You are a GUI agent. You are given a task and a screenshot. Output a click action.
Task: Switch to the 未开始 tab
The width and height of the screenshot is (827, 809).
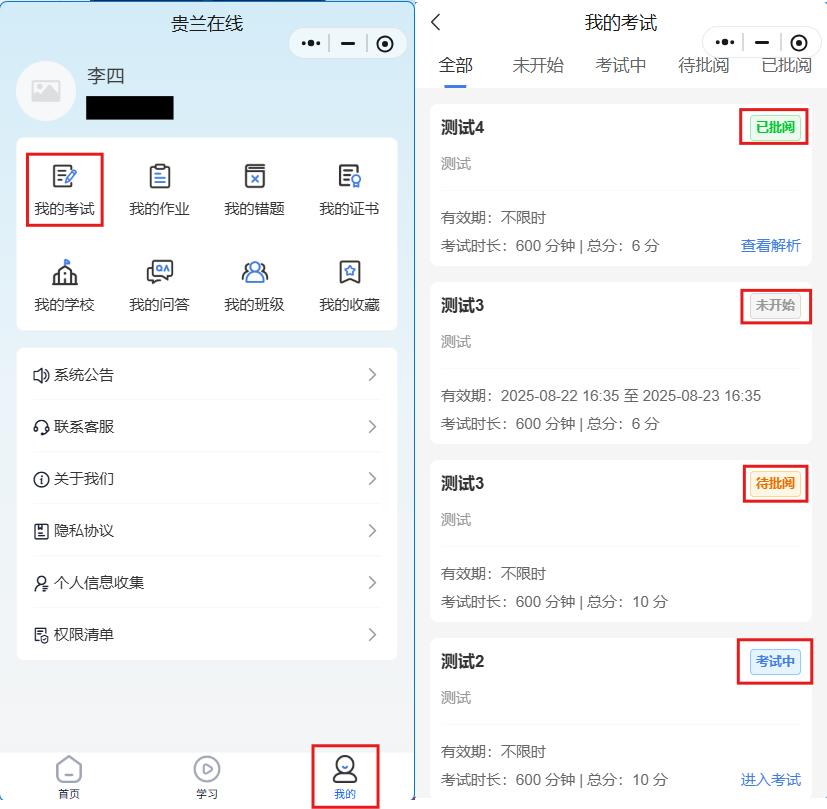click(x=538, y=65)
